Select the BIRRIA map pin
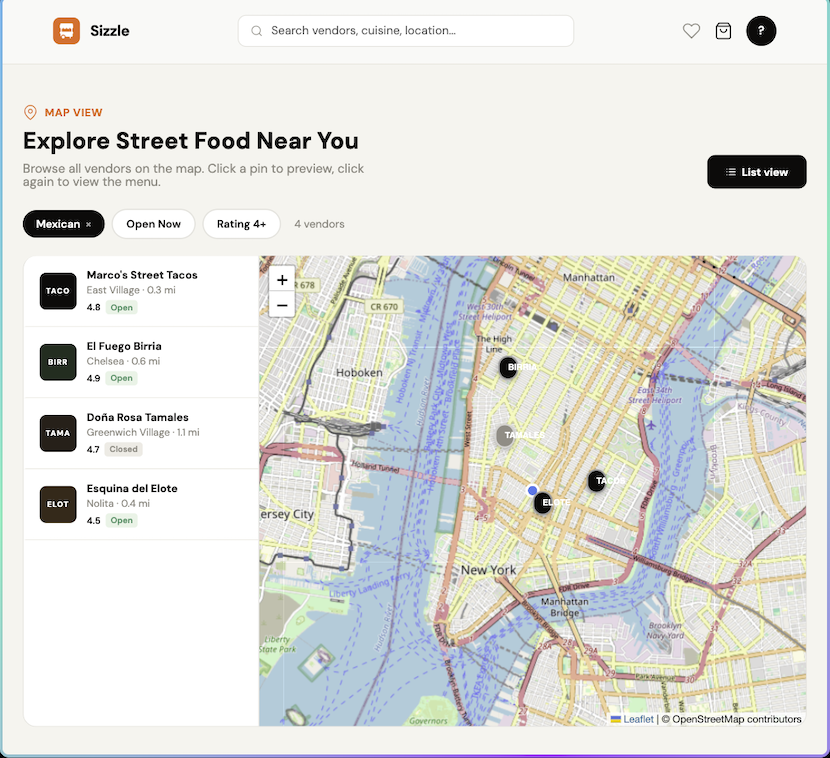Viewport: 830px width, 758px height. 508,367
